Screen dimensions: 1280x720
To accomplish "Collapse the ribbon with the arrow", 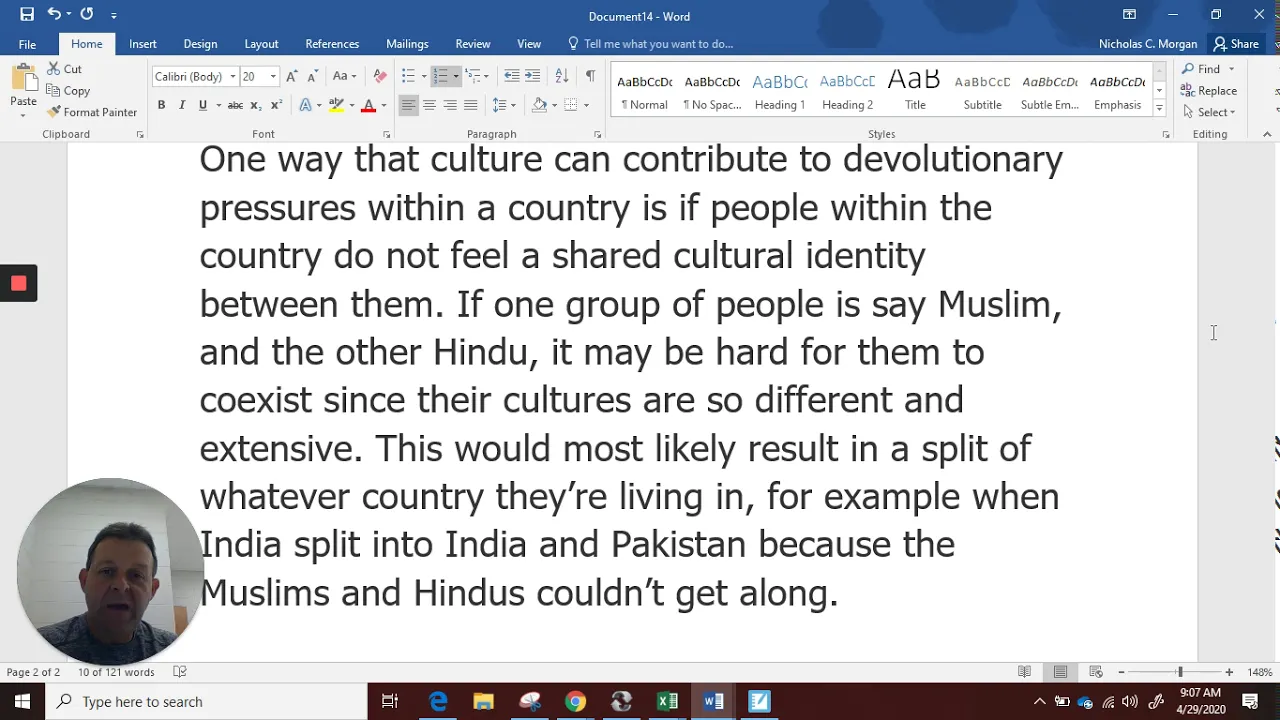I will click(x=1267, y=134).
